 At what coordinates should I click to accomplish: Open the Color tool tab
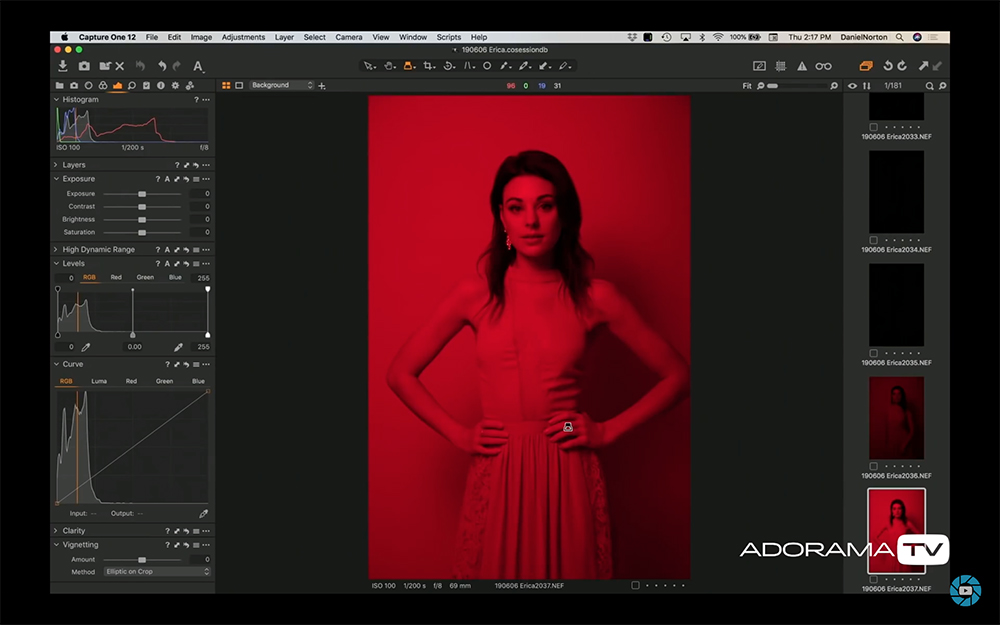[103, 85]
